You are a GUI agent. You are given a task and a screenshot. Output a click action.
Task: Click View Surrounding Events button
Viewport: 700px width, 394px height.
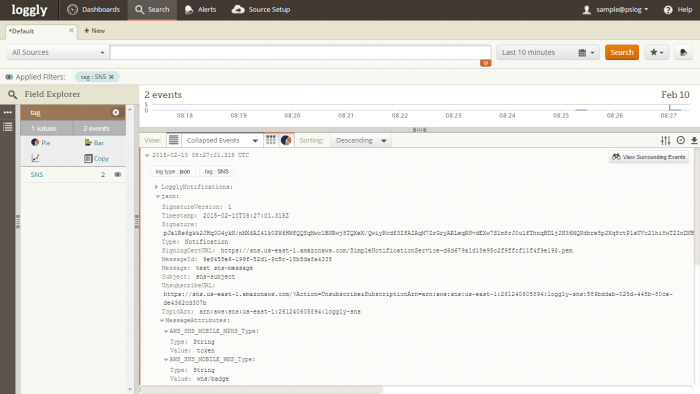click(x=649, y=157)
